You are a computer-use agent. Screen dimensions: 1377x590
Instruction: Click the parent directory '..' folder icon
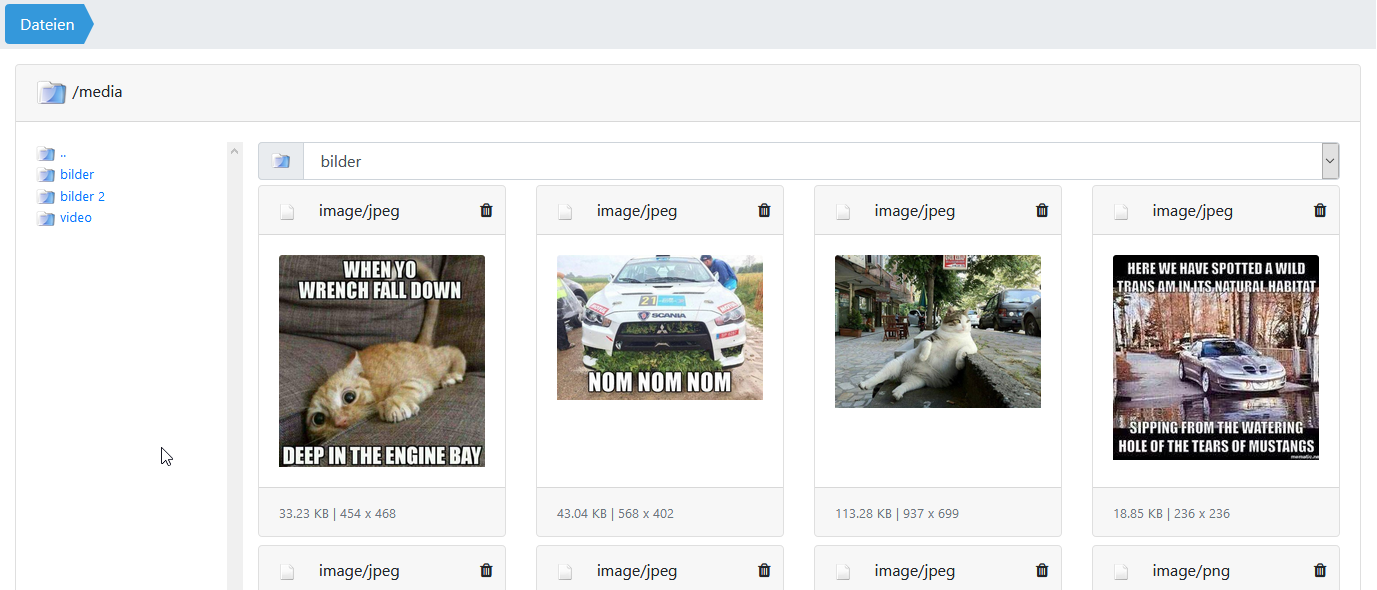(46, 154)
